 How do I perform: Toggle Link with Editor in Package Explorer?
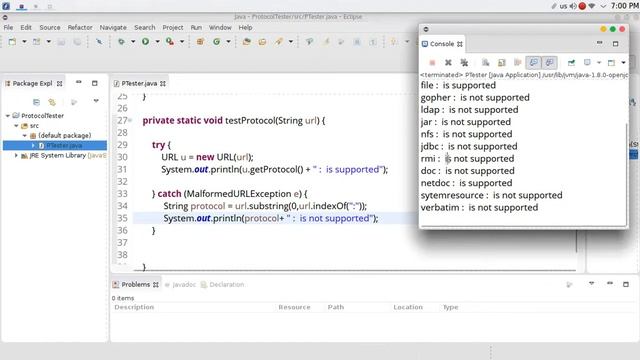pyautogui.click(x=52, y=102)
